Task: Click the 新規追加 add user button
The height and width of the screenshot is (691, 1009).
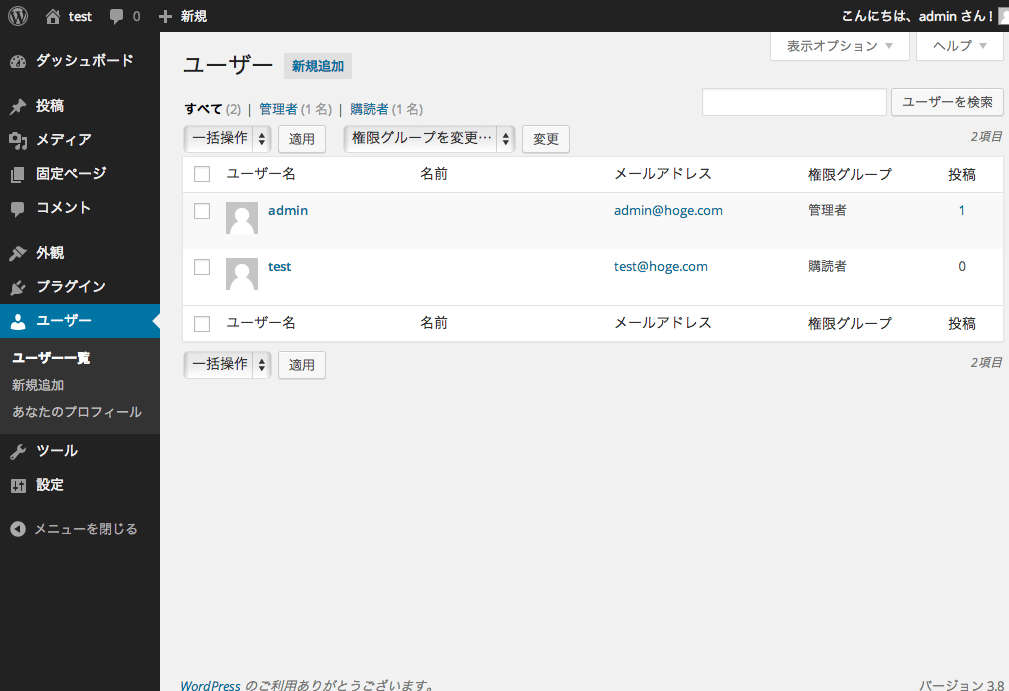Action: click(317, 66)
